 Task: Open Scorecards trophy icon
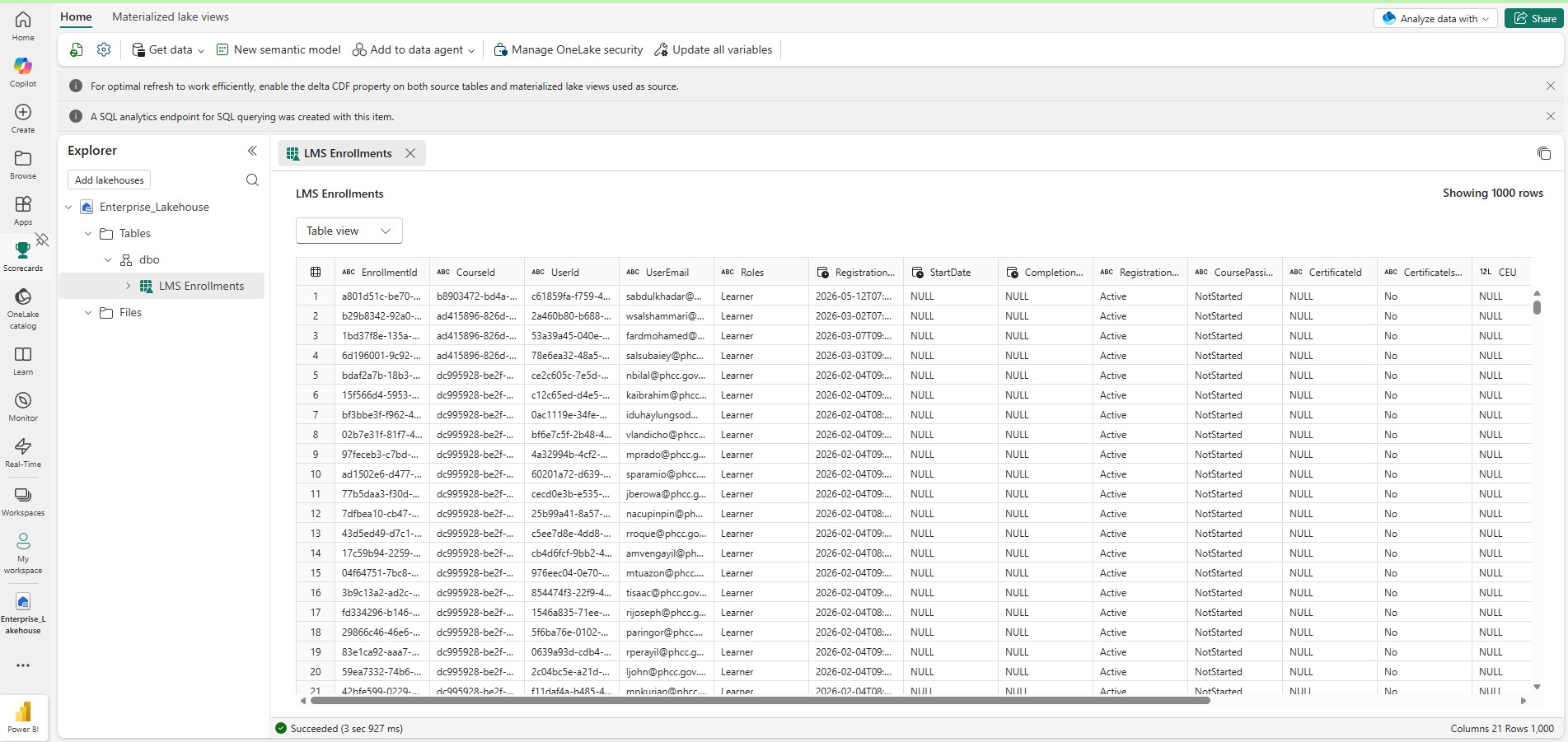(23, 250)
